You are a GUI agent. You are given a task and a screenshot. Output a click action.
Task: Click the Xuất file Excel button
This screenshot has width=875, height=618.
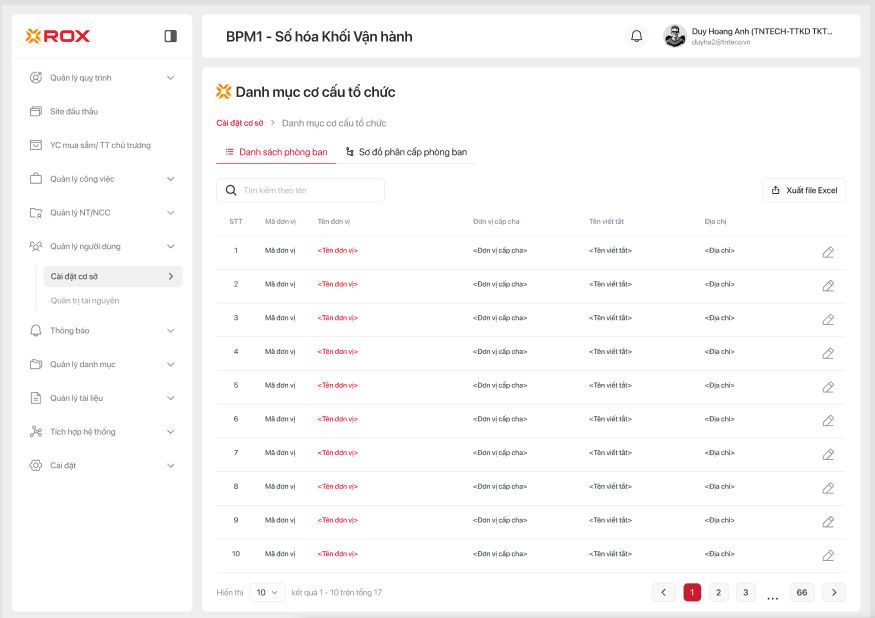coord(804,190)
